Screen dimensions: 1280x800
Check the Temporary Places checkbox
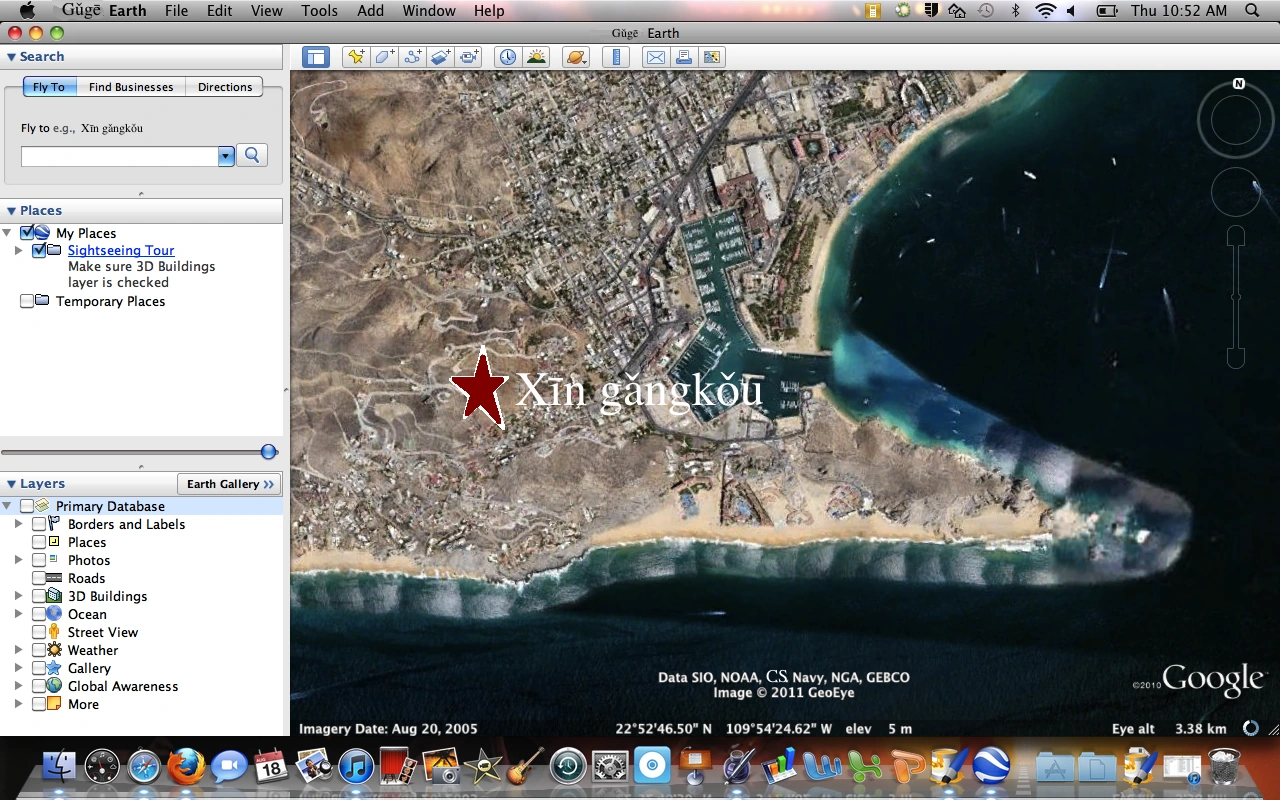pyautogui.click(x=27, y=301)
